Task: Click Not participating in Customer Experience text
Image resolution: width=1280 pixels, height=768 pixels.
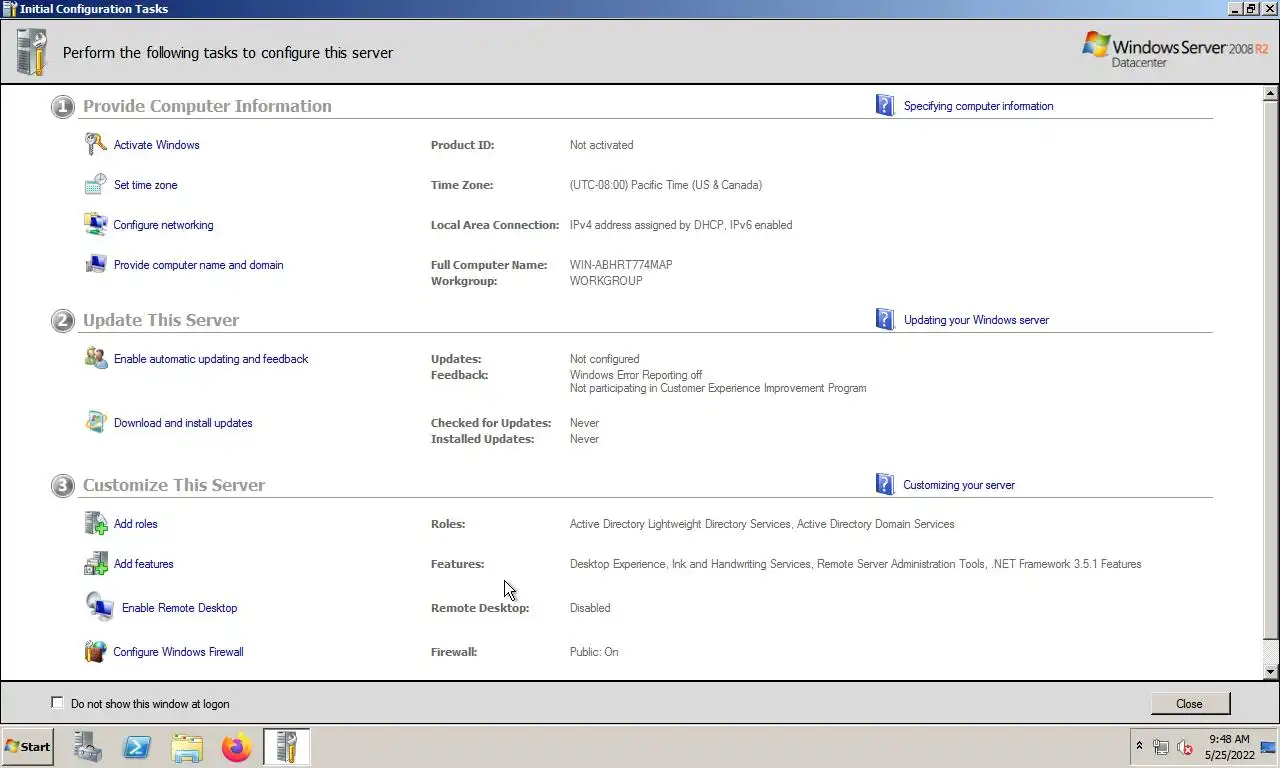Action: click(x=718, y=388)
